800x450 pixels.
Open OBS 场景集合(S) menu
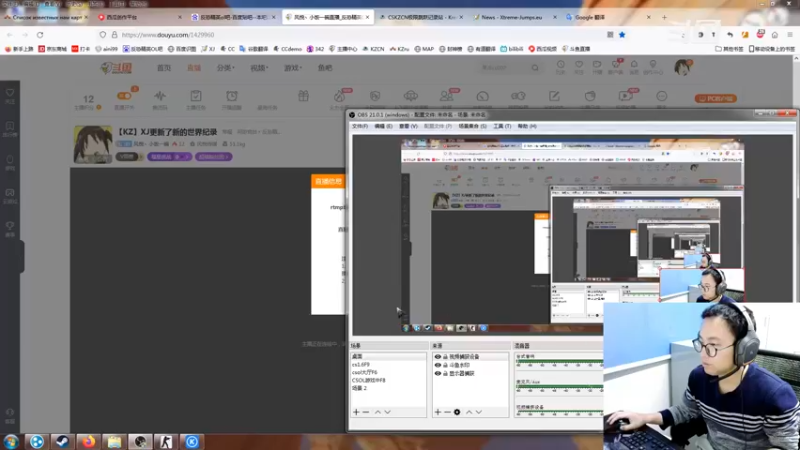(x=472, y=126)
